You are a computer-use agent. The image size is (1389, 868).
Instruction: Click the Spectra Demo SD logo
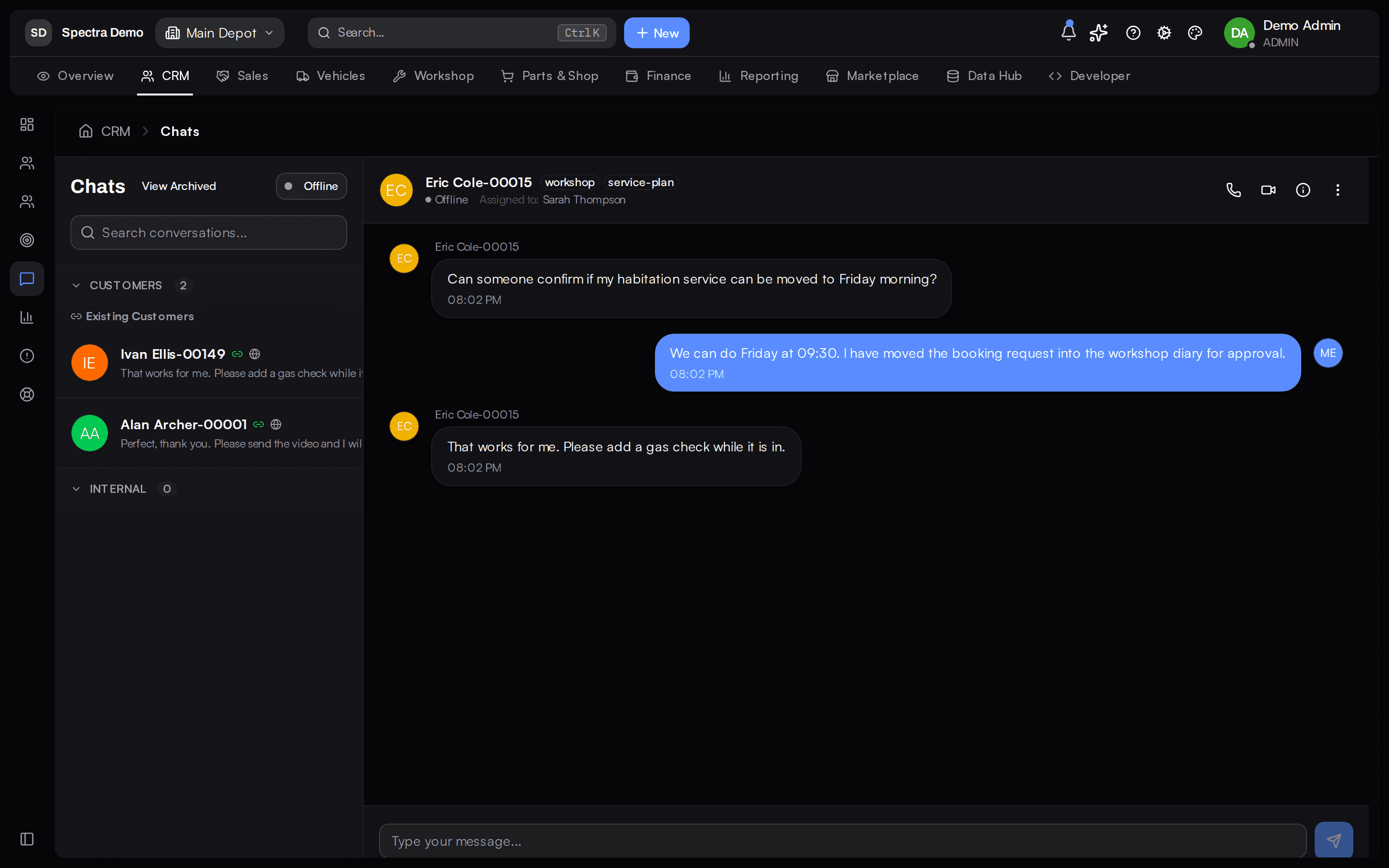tap(39, 33)
